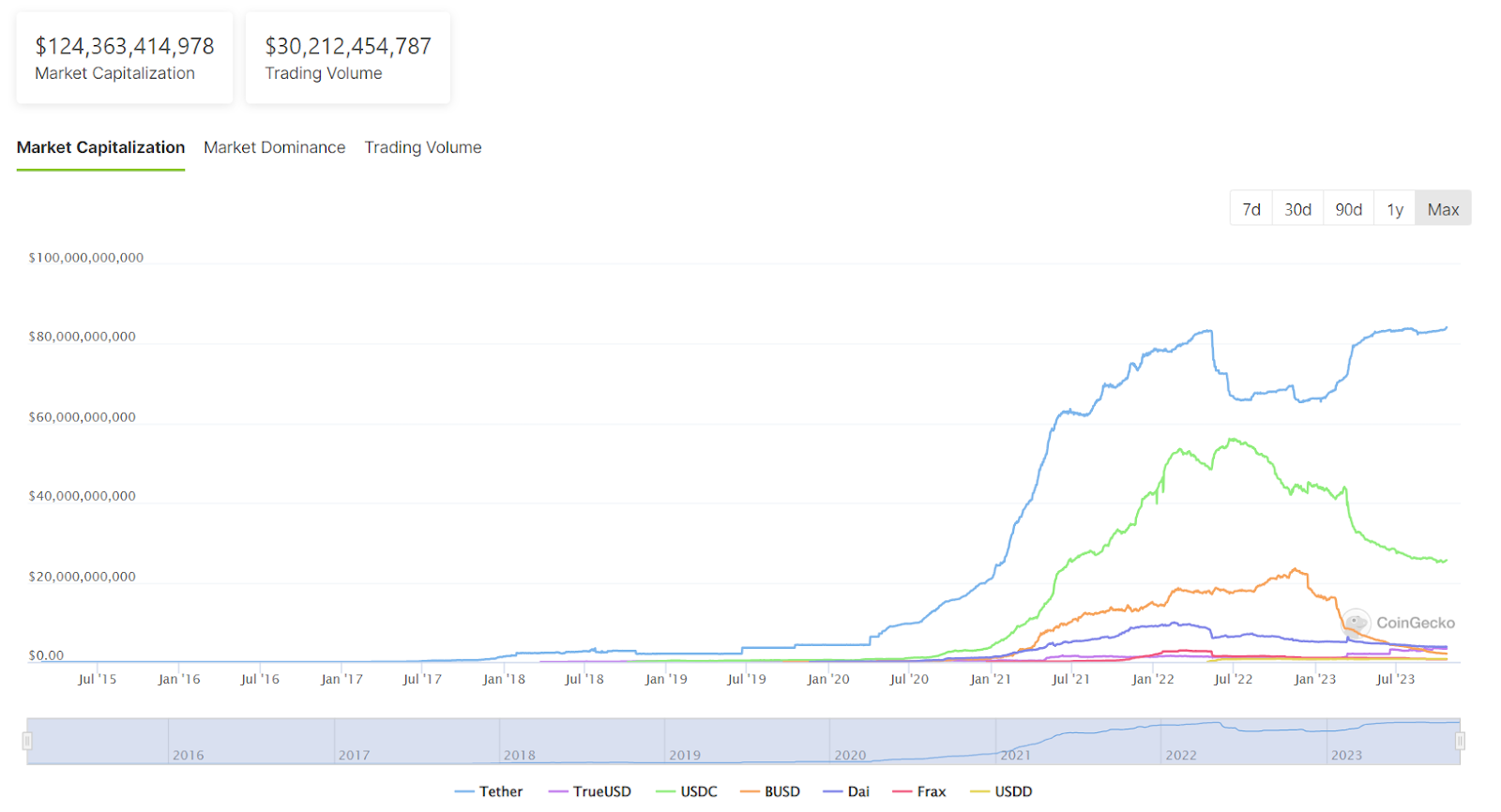The image size is (1501, 812).
Task: Click the $20,000,000,000 y-axis label
Action: point(83,577)
